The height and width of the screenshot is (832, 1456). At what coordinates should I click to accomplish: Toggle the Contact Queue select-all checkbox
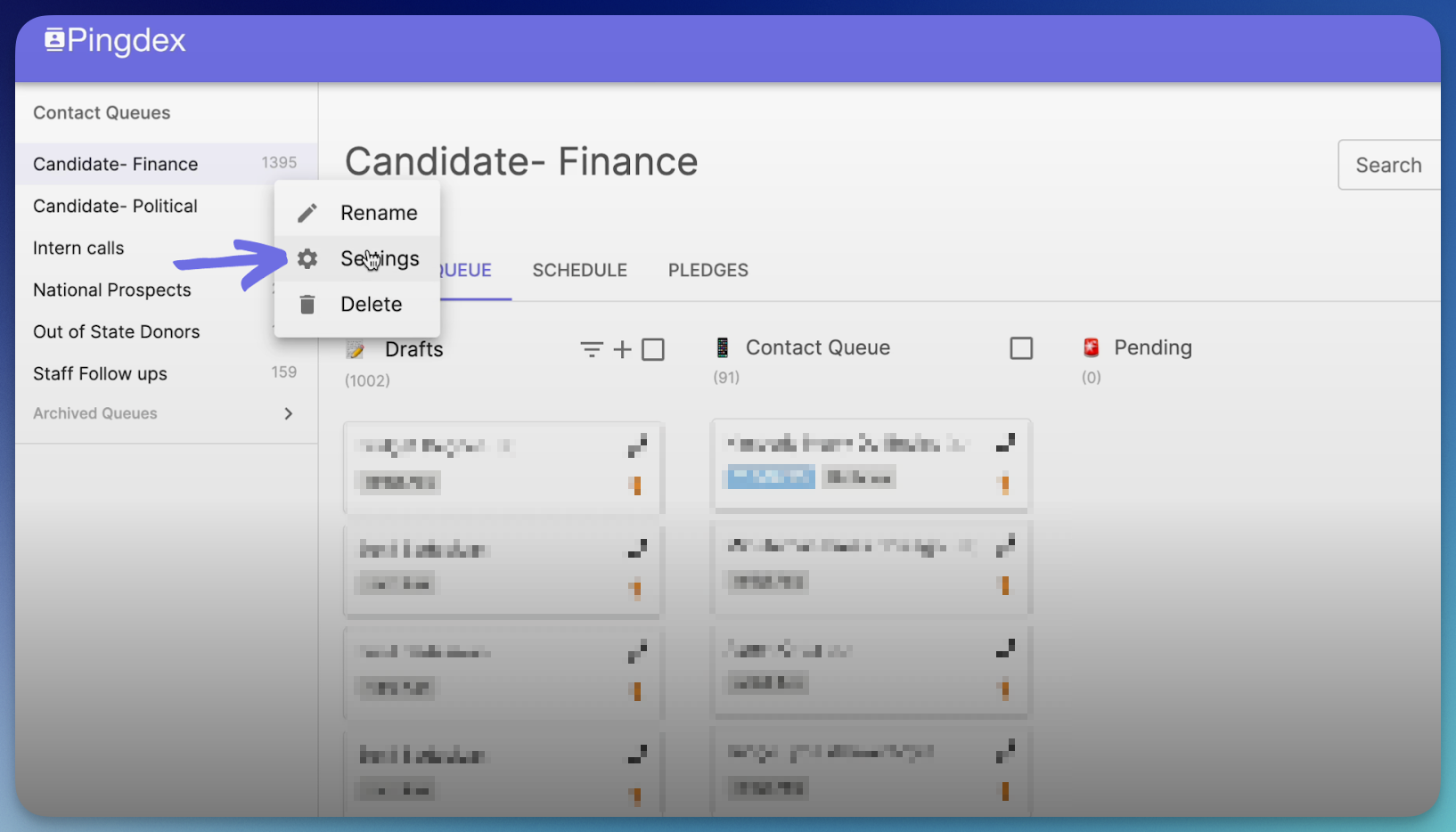coord(1021,347)
